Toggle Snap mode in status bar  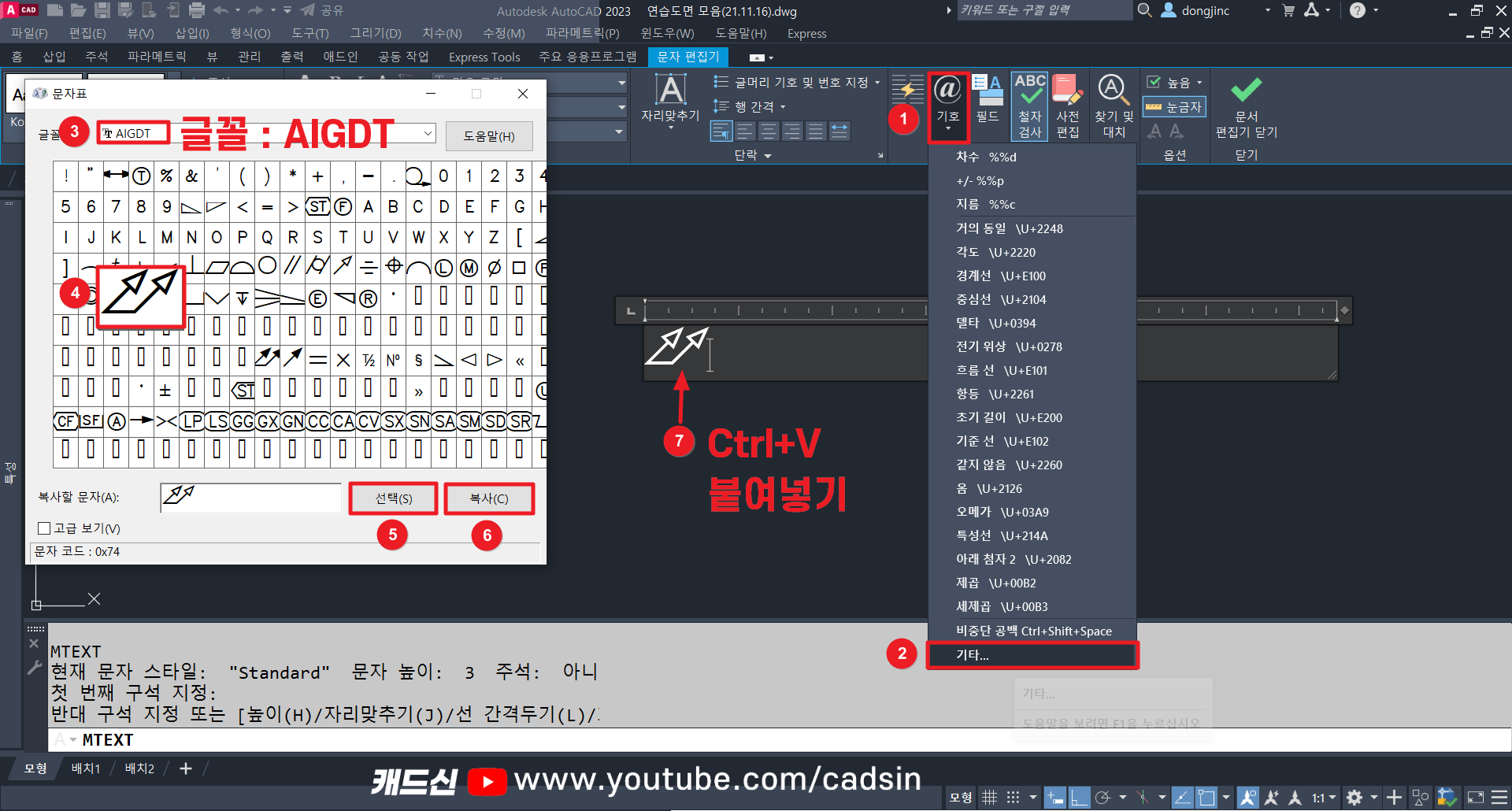[1014, 798]
